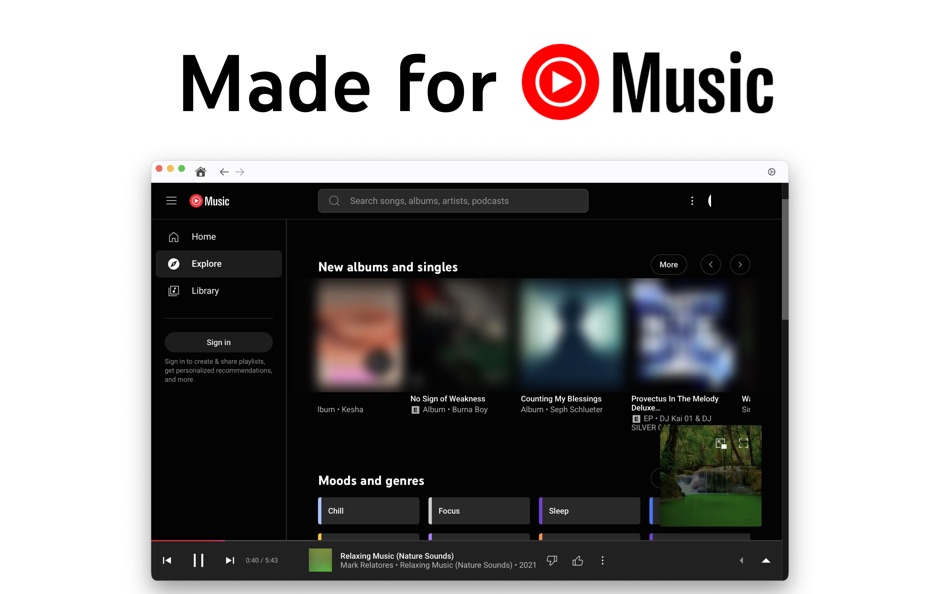Dislike the current song
Image resolution: width=950 pixels, height=594 pixels.
(552, 561)
